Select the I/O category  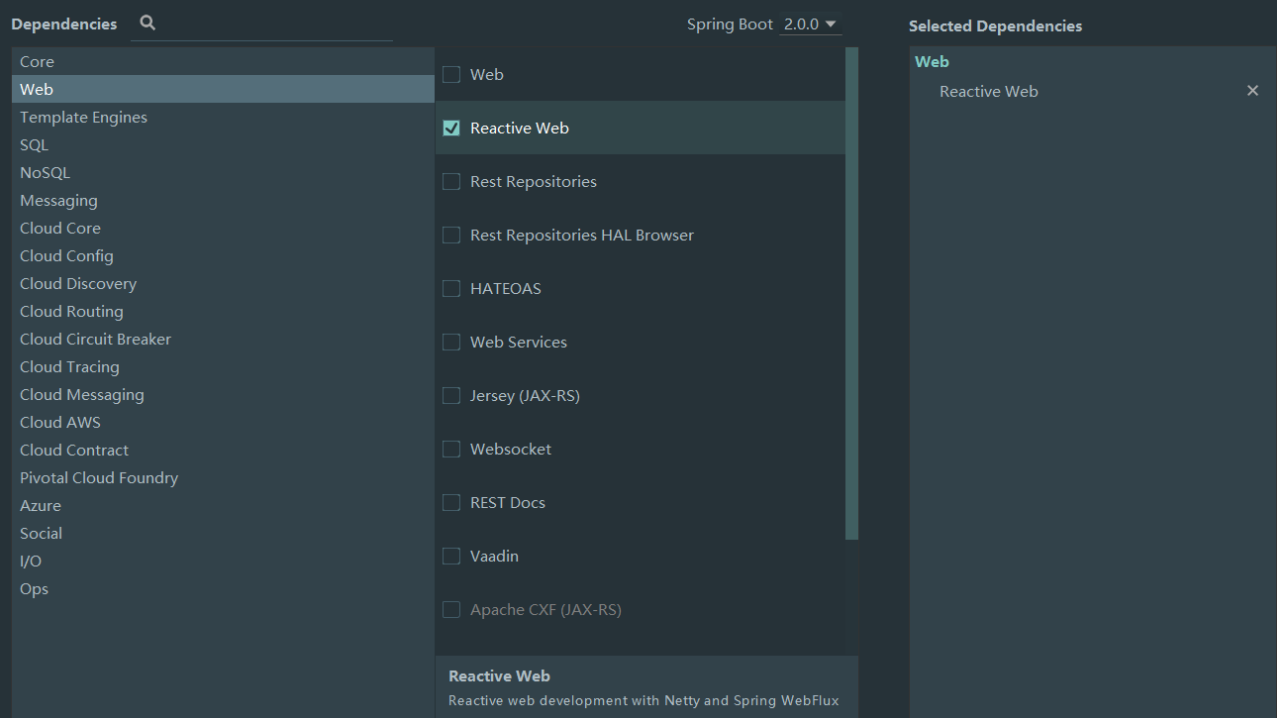pos(223,561)
